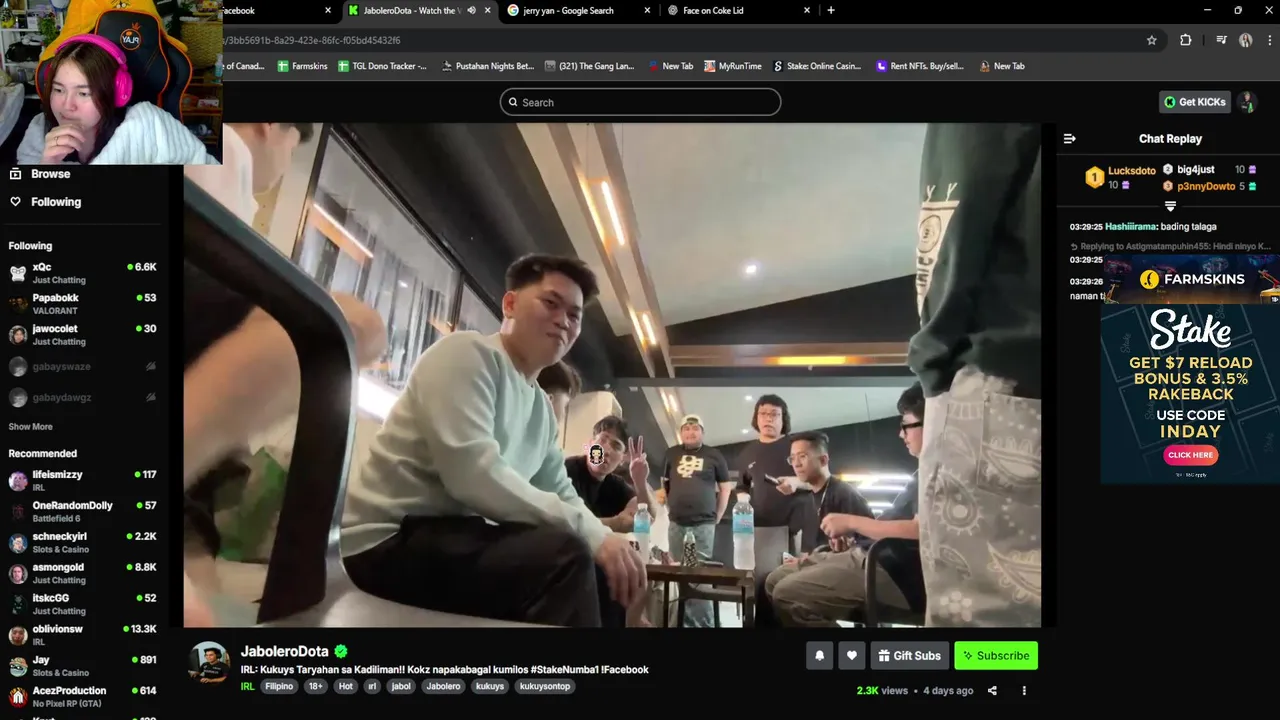This screenshot has width=1280, height=720.
Task: Click the heart follow icon
Action: tap(851, 656)
